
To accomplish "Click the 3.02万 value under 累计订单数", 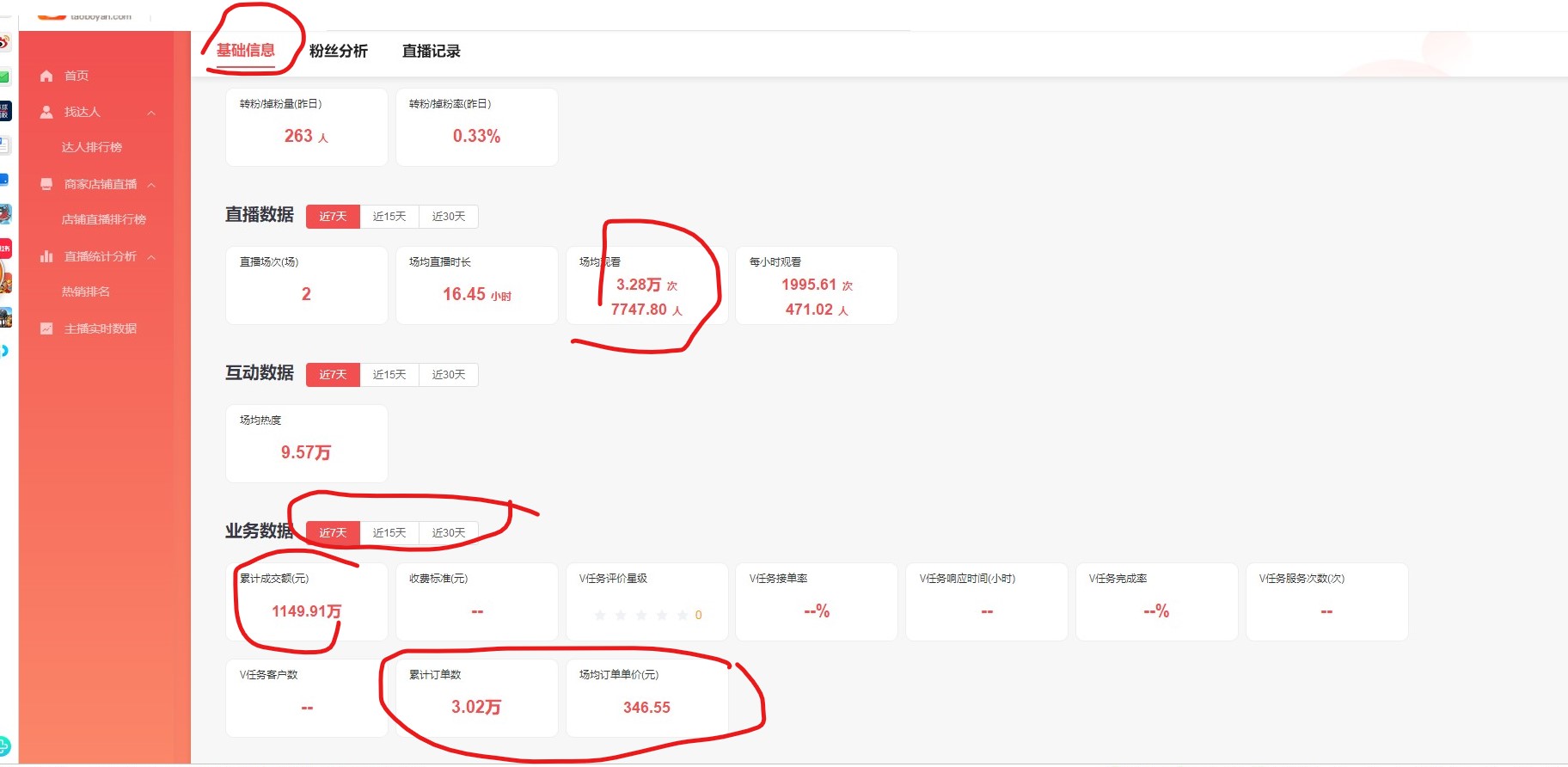I will (476, 707).
